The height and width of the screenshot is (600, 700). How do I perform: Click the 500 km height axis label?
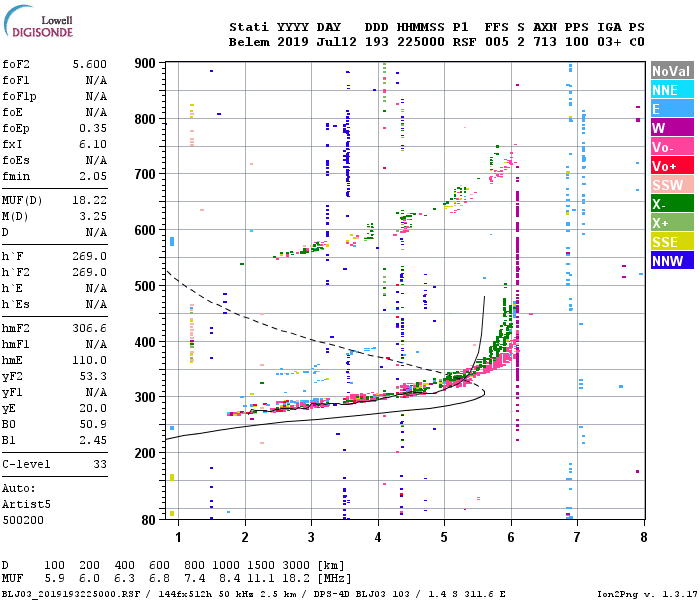tap(145, 286)
